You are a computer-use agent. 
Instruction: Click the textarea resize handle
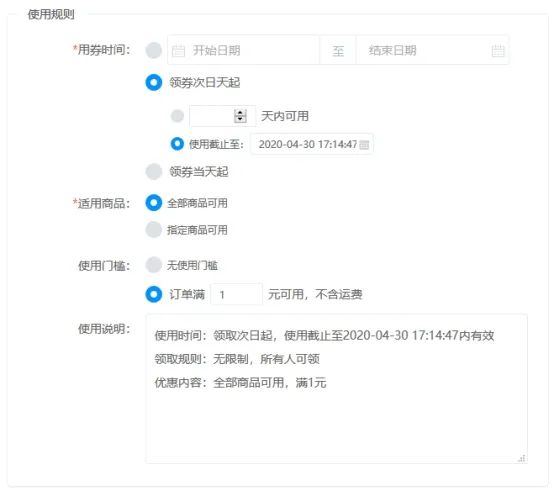tap(521, 458)
